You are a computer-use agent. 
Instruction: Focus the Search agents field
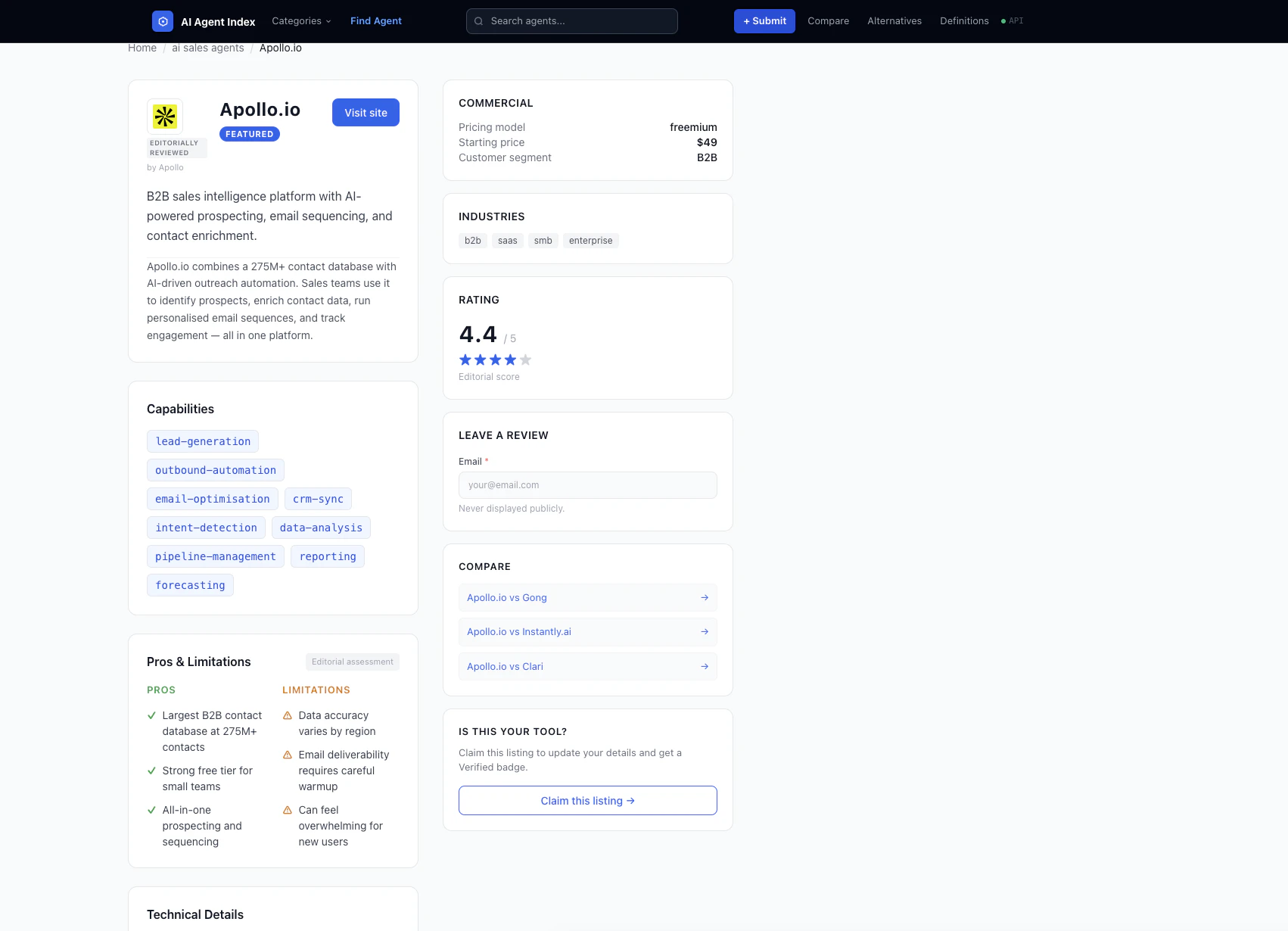pyautogui.click(x=572, y=21)
